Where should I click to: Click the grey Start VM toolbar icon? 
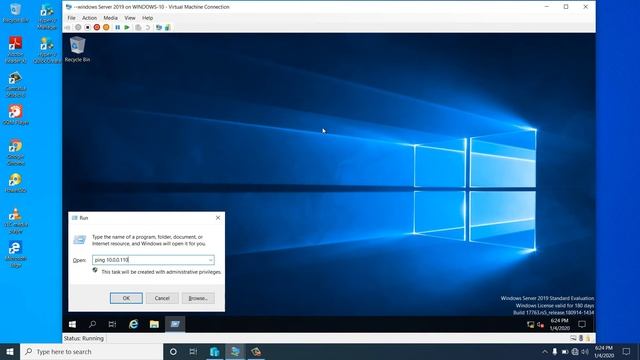click(78, 27)
